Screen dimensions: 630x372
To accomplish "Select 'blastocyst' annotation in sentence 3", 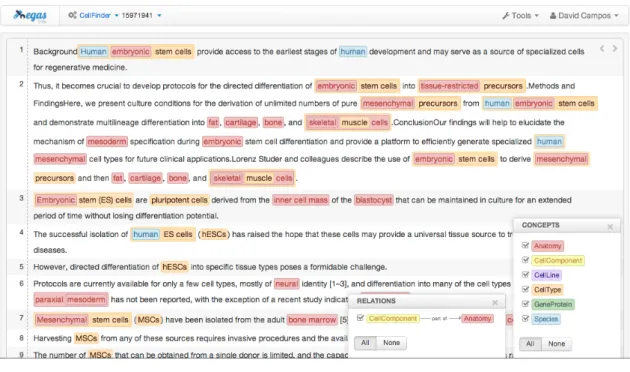I will click(374, 200).
